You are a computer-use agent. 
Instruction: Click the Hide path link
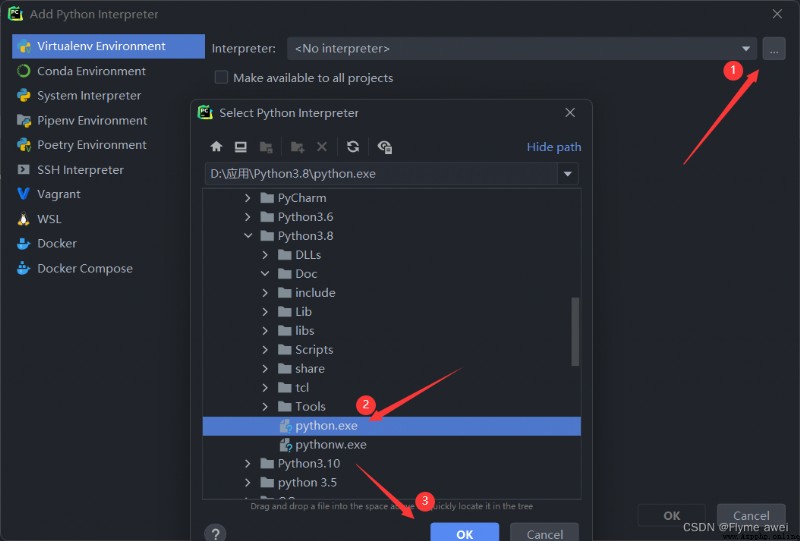click(x=554, y=147)
